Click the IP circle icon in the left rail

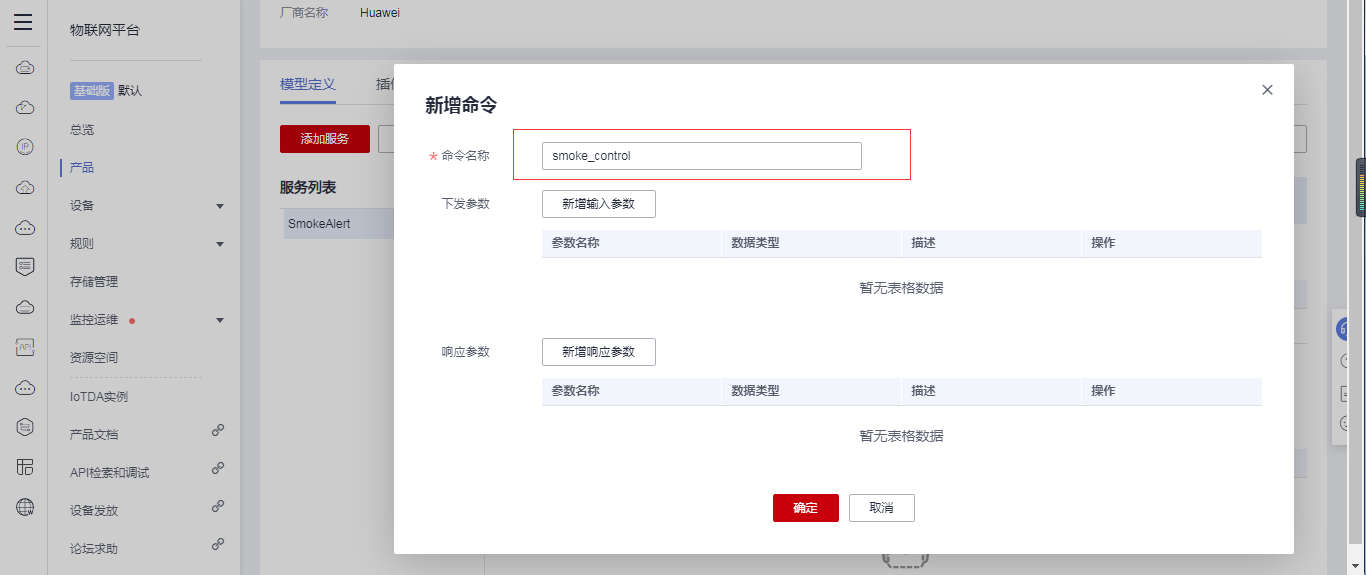pos(25,147)
